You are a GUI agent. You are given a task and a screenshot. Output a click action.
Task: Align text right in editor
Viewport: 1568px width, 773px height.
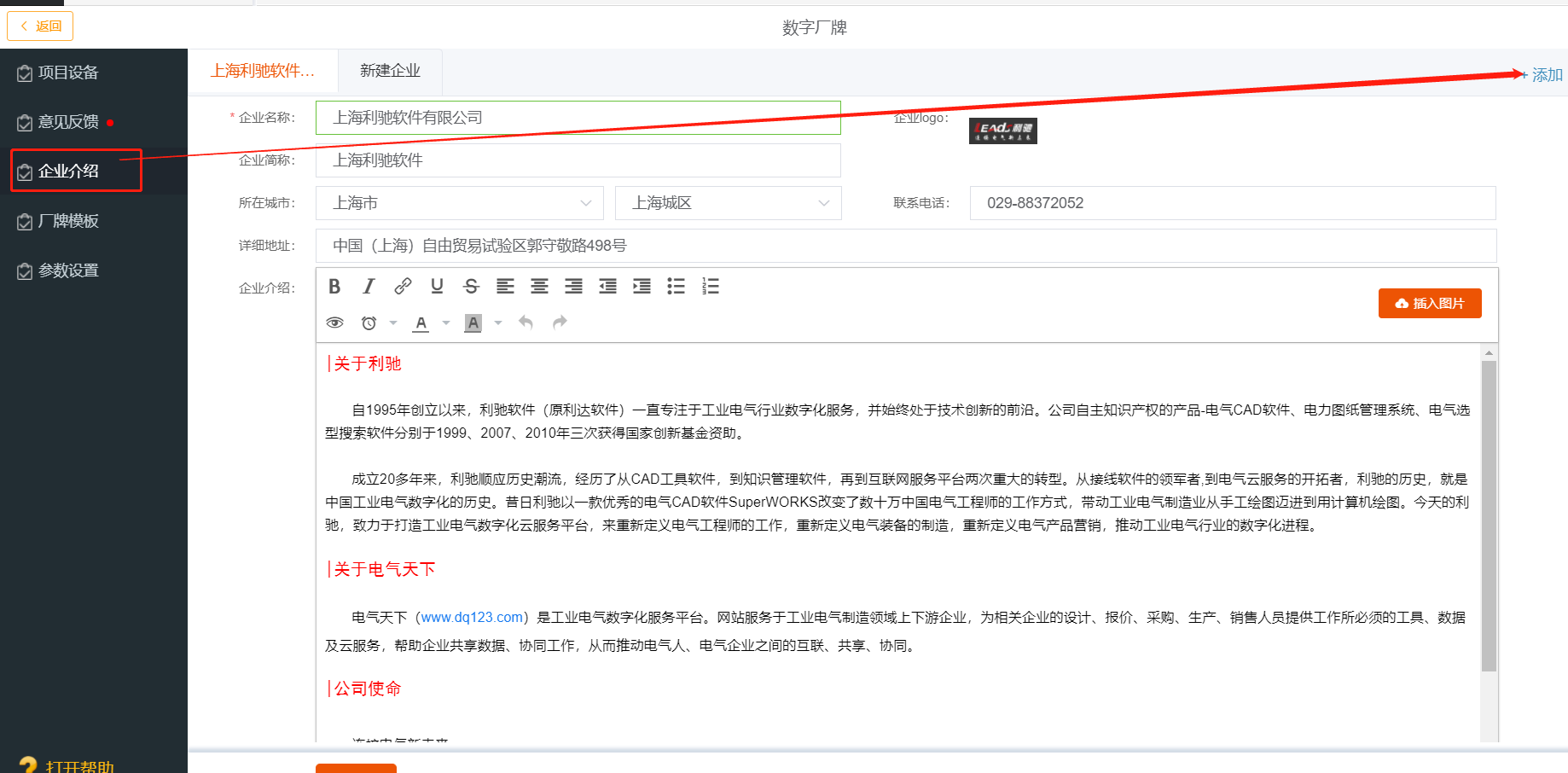tap(573, 287)
